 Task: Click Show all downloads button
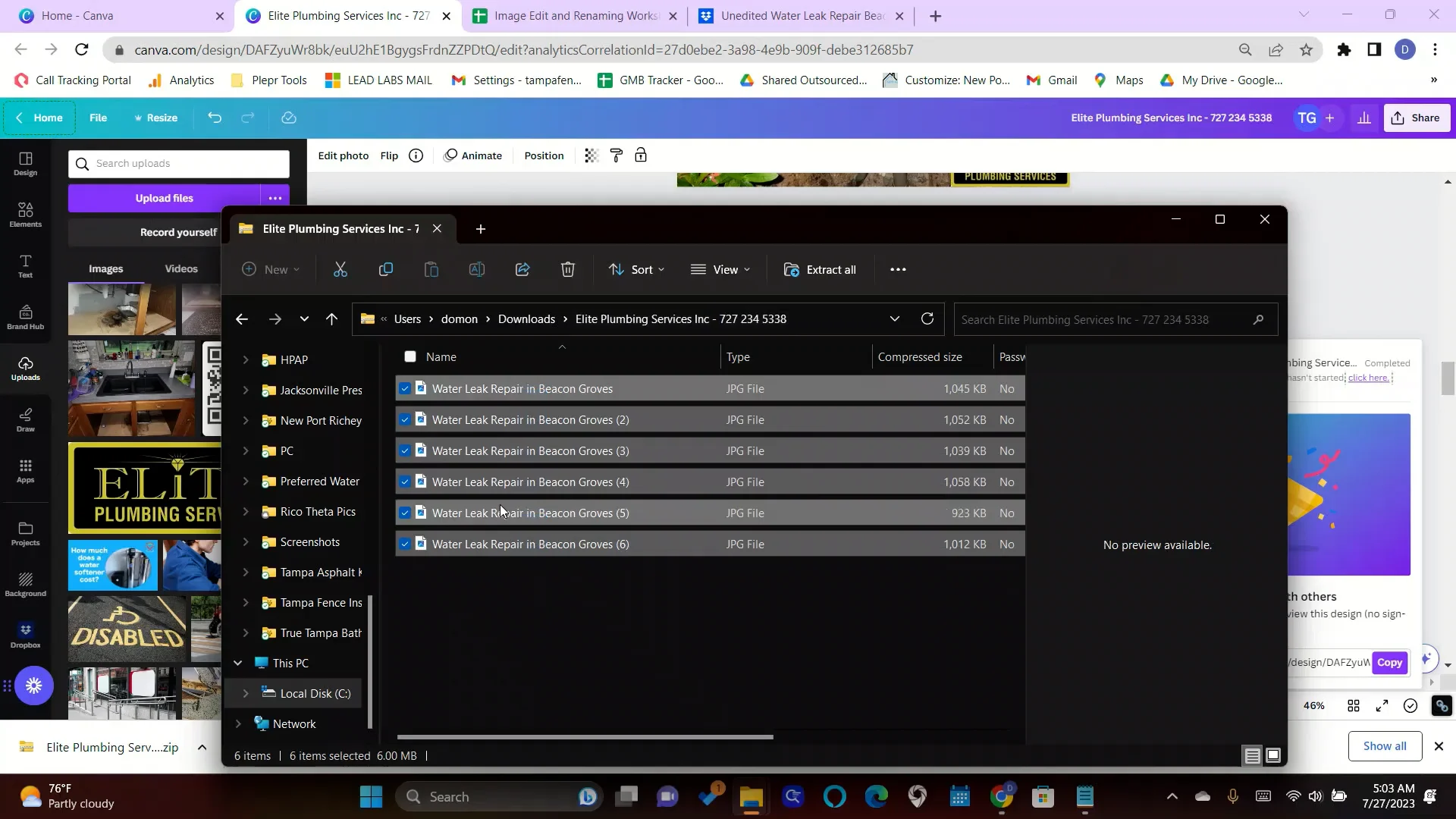pyautogui.click(x=1385, y=746)
